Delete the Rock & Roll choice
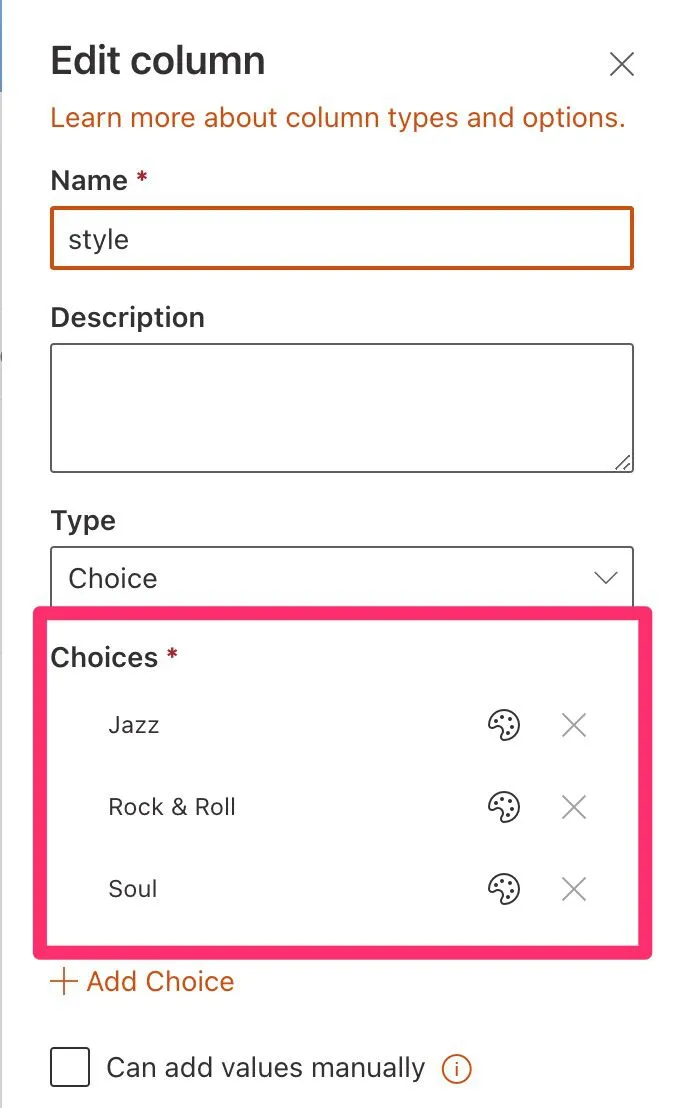Viewport: 682px width, 1108px height. point(574,807)
